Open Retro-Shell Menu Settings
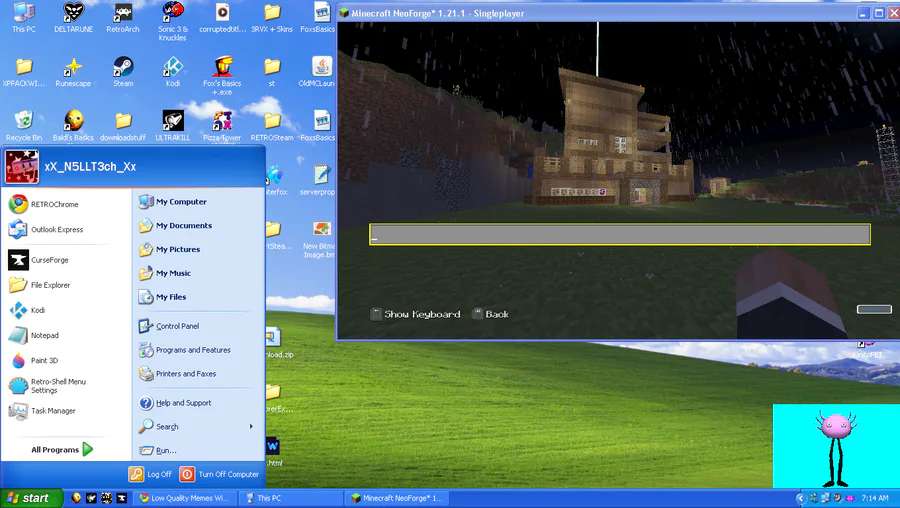Viewport: 900px width, 508px height. (x=47, y=386)
